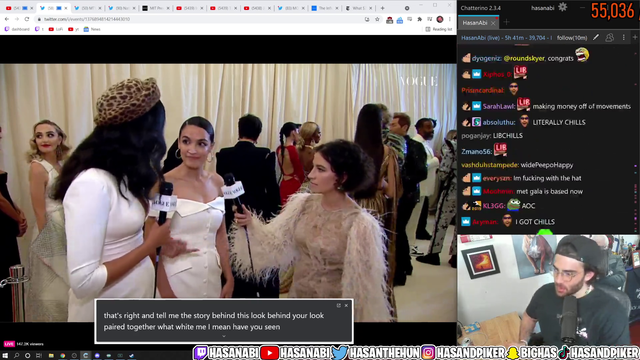The height and width of the screenshot is (360, 640).
Task: Close the live caption popup
Action: [x=346, y=305]
